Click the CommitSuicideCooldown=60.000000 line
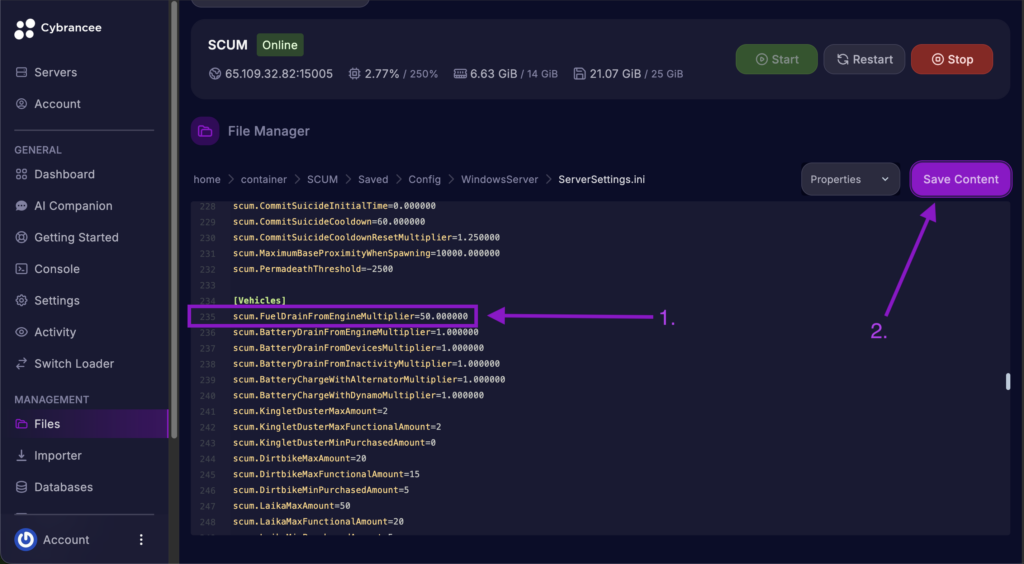The width and height of the screenshot is (1024, 564). 329,222
